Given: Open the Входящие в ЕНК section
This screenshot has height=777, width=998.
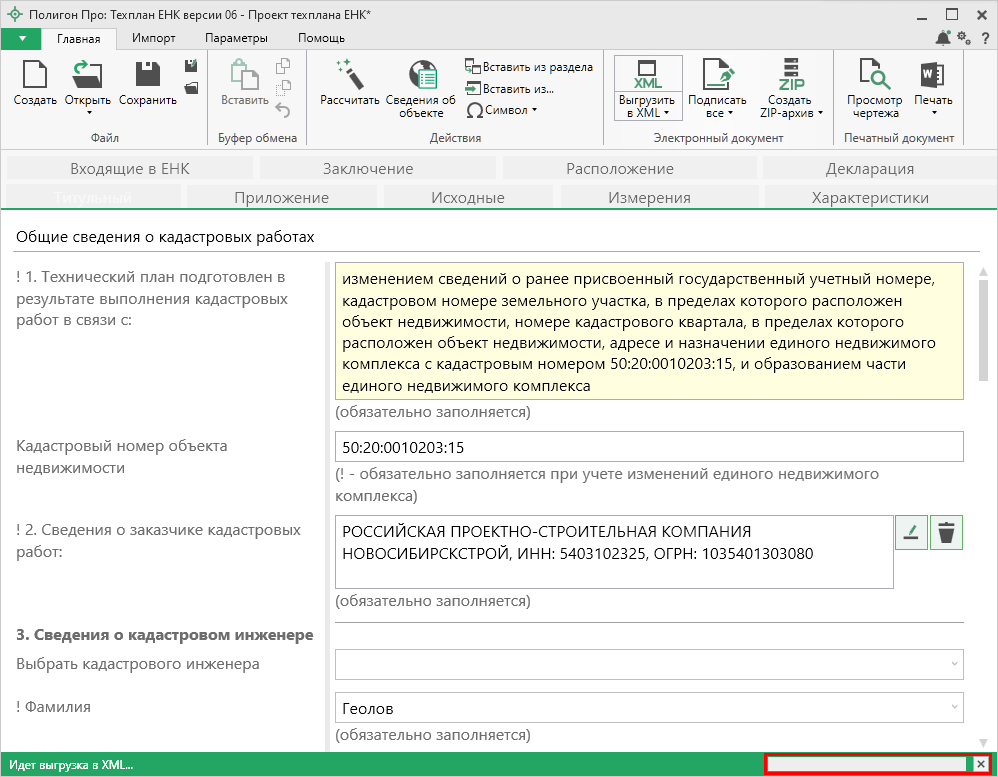Looking at the screenshot, I should point(130,168).
